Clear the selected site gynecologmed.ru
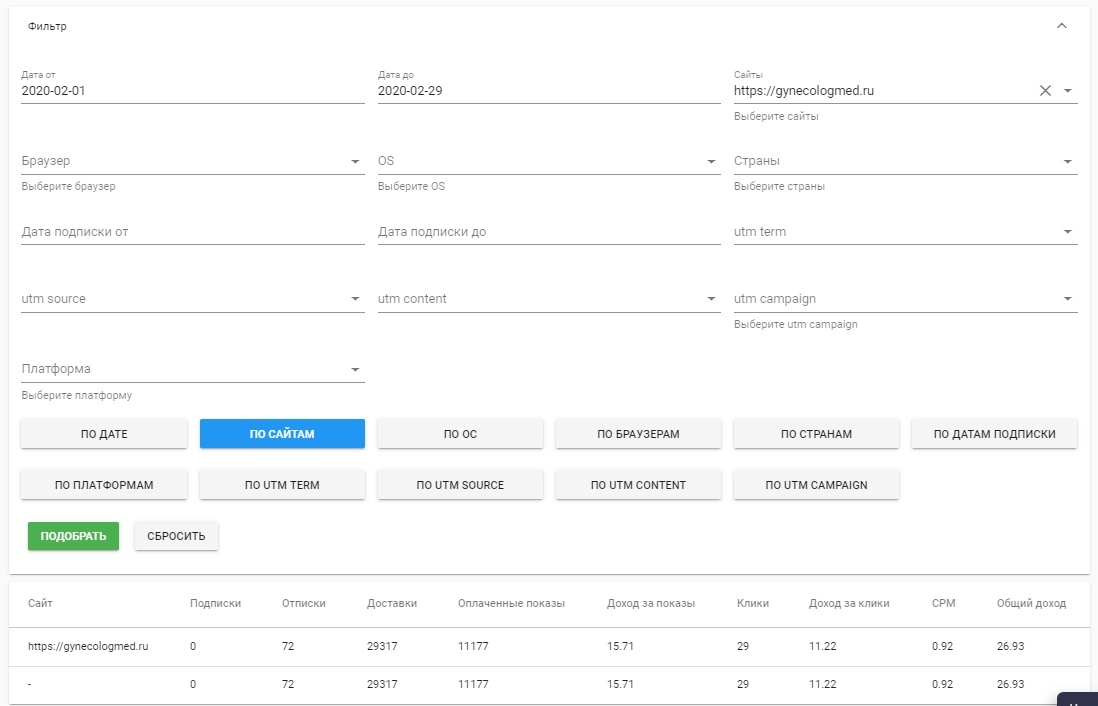The image size is (1098, 706). pos(1045,91)
